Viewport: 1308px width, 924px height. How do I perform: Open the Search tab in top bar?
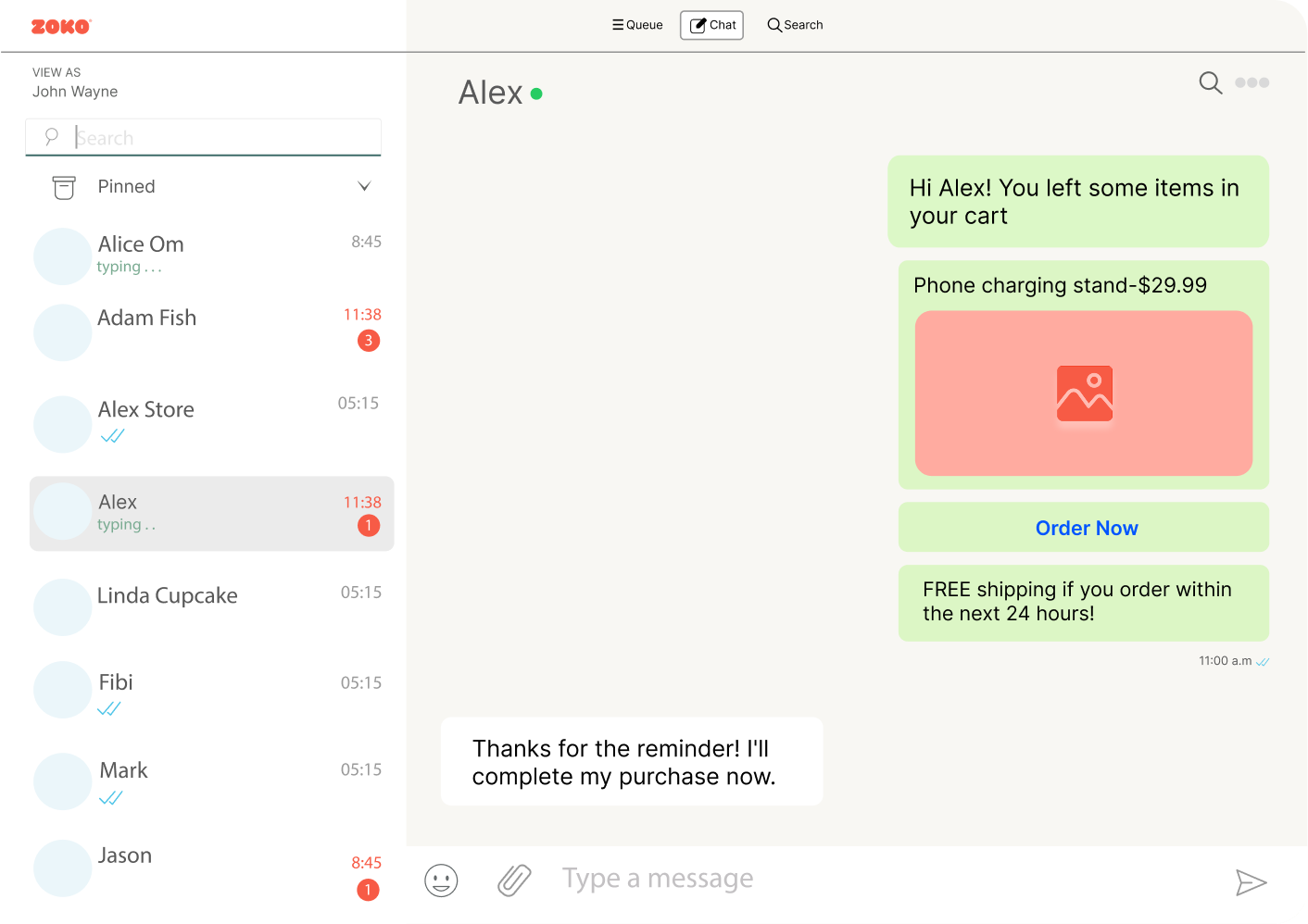tap(795, 25)
